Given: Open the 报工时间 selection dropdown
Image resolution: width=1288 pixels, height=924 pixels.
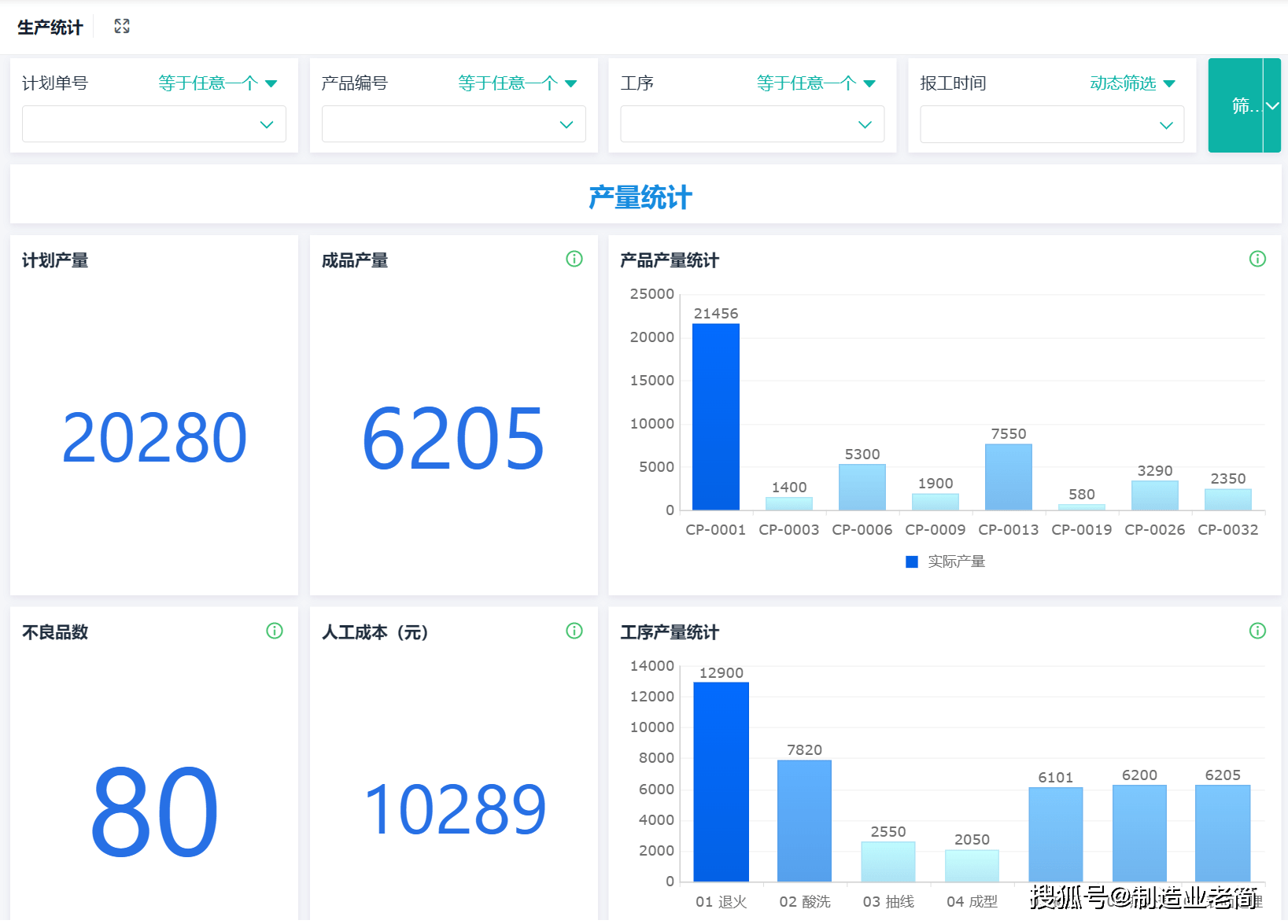Looking at the screenshot, I should click(x=1052, y=124).
